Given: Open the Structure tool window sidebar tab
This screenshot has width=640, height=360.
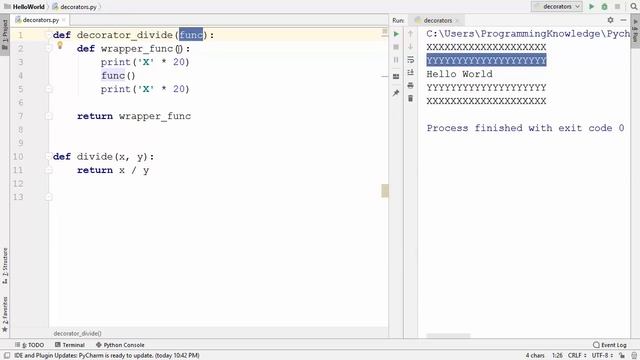Looking at the screenshot, I should coord(5,266).
